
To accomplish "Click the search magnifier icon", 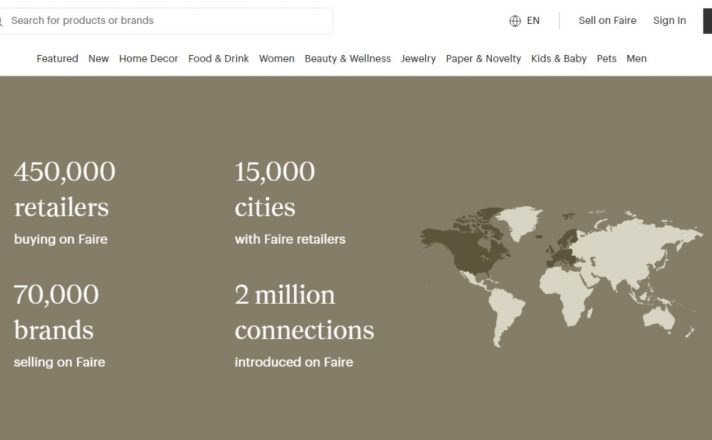I will click(x=1, y=21).
